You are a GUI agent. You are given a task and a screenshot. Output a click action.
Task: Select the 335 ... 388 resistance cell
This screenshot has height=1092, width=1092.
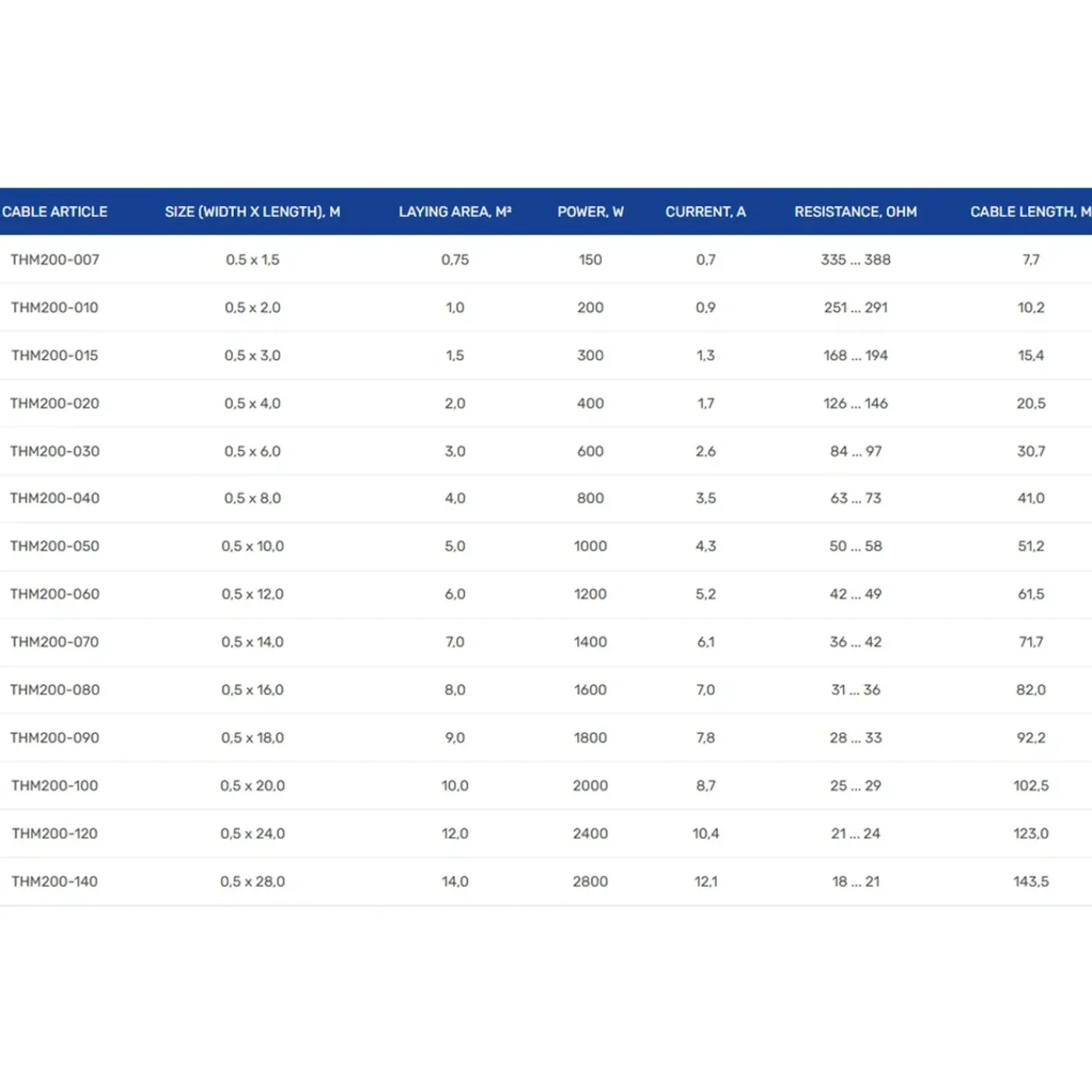point(856,260)
